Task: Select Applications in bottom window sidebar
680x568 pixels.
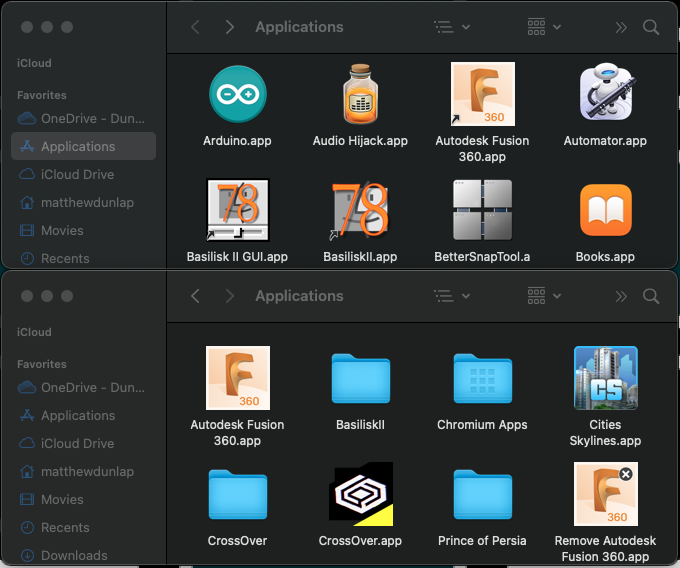Action: tap(83, 415)
